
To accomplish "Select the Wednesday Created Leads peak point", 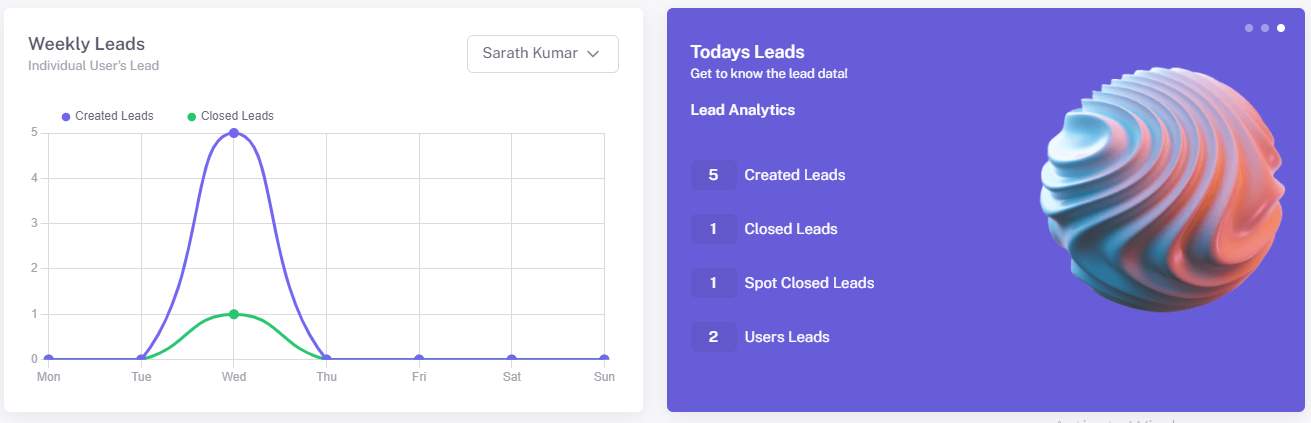I will (234, 133).
